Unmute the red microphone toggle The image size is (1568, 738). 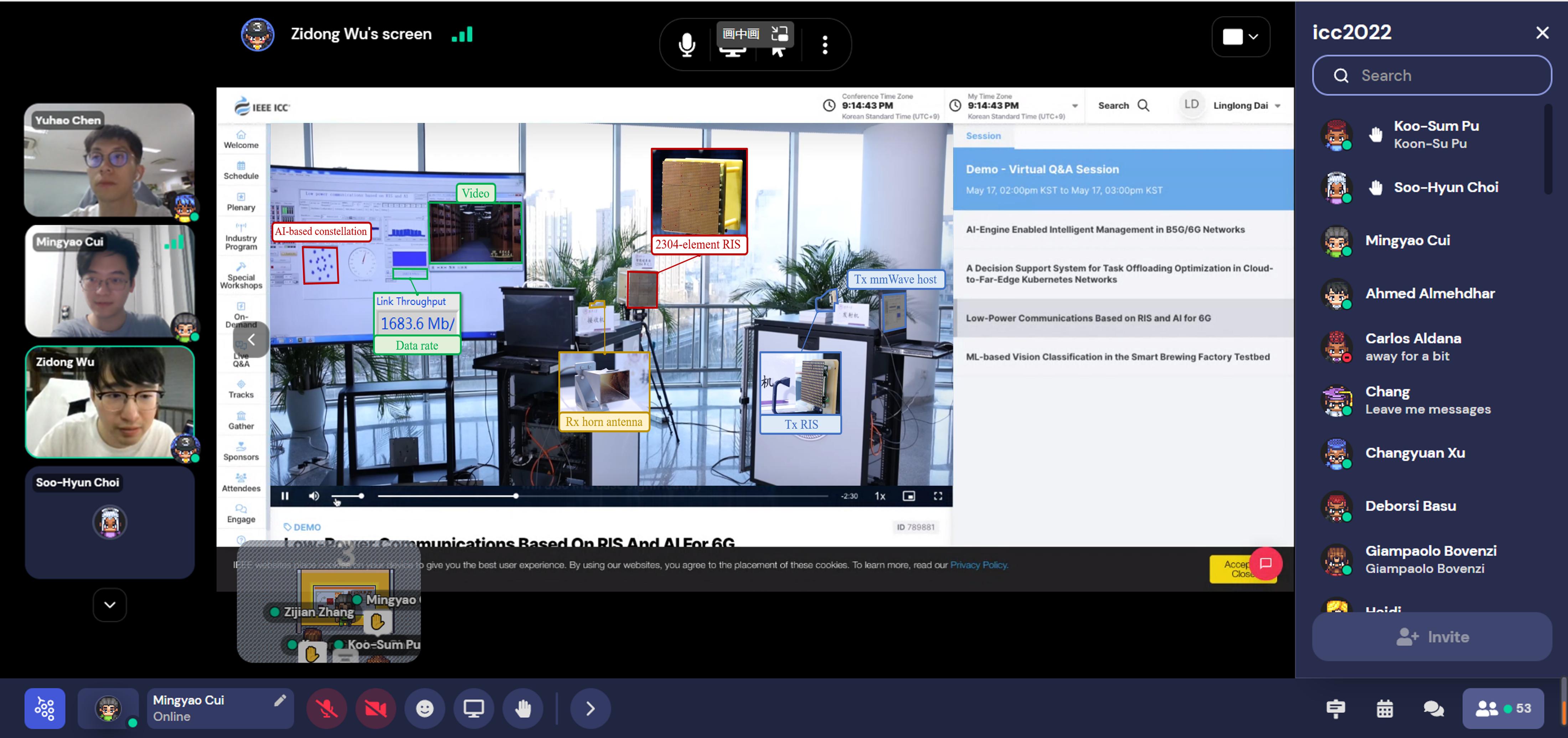pyautogui.click(x=327, y=708)
